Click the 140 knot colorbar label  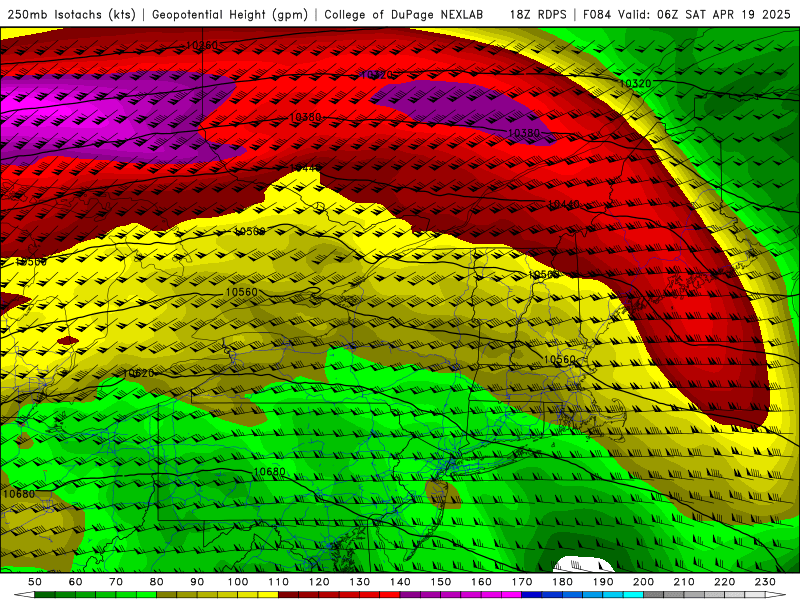pyautogui.click(x=400, y=582)
